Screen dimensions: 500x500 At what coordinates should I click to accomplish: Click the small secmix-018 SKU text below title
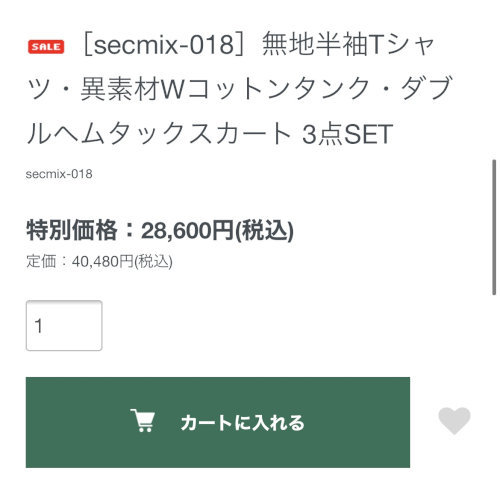59,174
